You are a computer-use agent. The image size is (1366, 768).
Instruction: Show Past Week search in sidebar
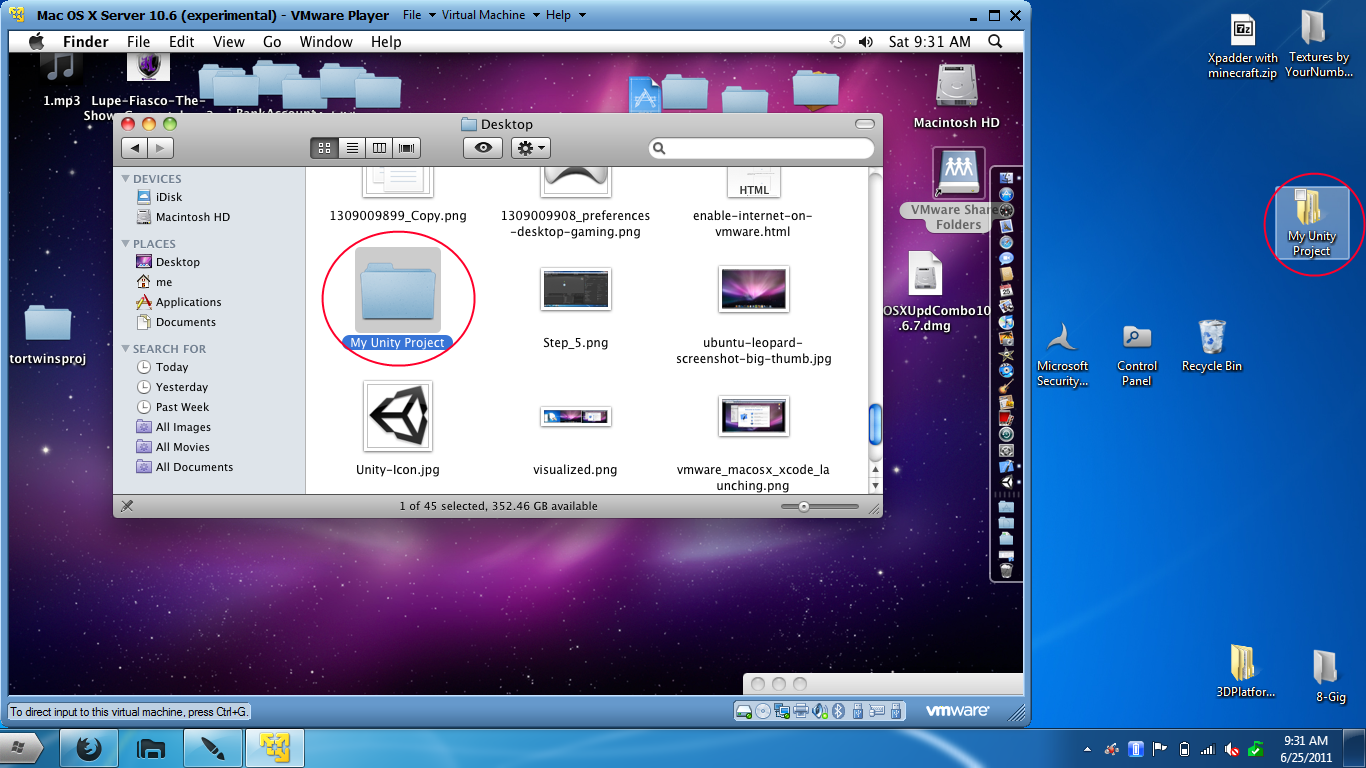tap(182, 407)
